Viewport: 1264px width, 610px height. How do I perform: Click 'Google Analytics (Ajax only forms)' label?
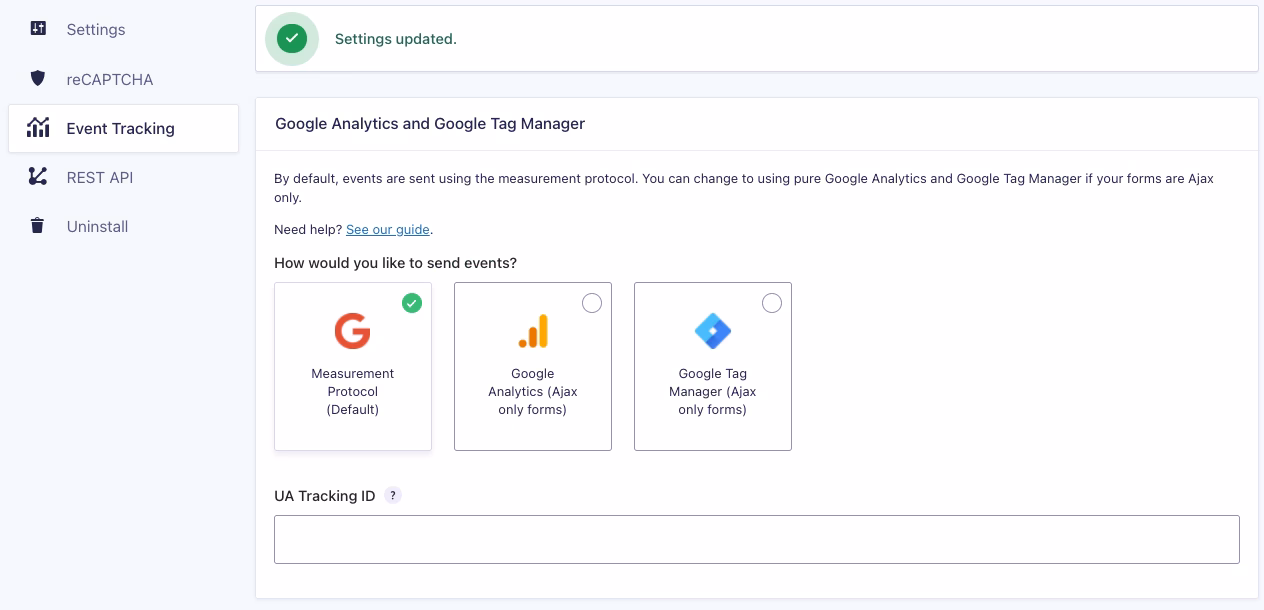click(x=533, y=391)
